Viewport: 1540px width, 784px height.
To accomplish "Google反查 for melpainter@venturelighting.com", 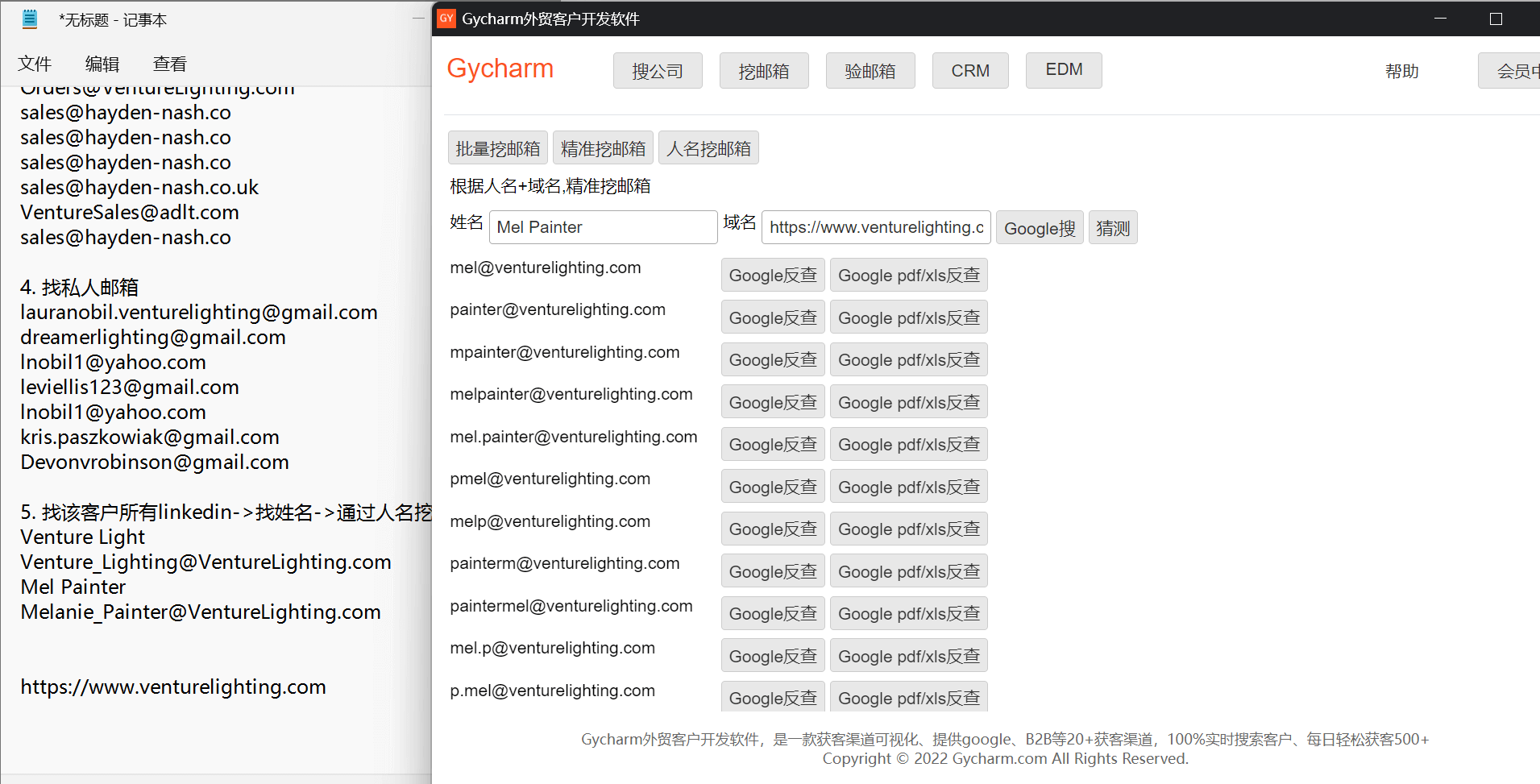I will click(773, 402).
